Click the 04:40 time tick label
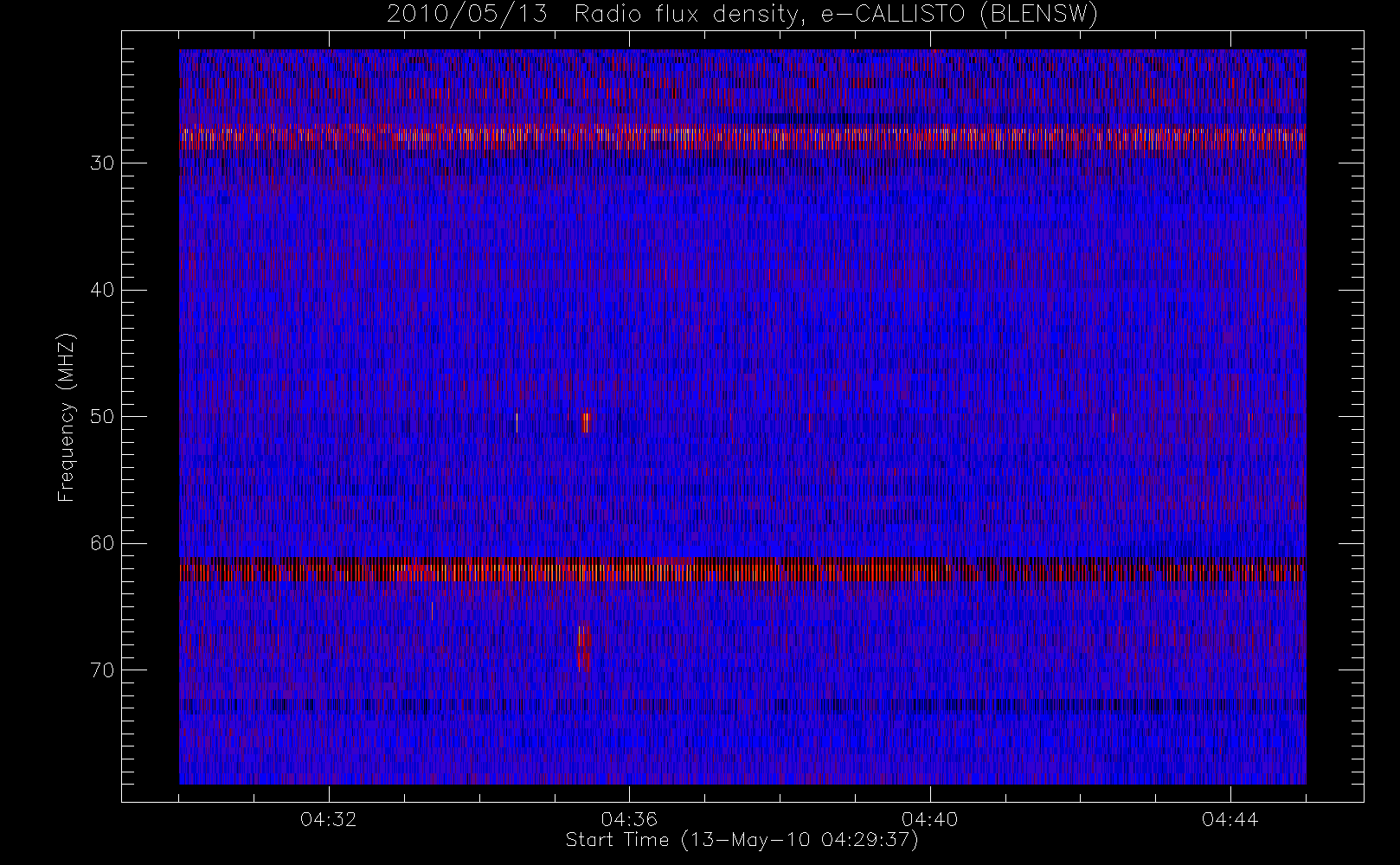Viewport: 1400px width, 865px height. point(929,819)
